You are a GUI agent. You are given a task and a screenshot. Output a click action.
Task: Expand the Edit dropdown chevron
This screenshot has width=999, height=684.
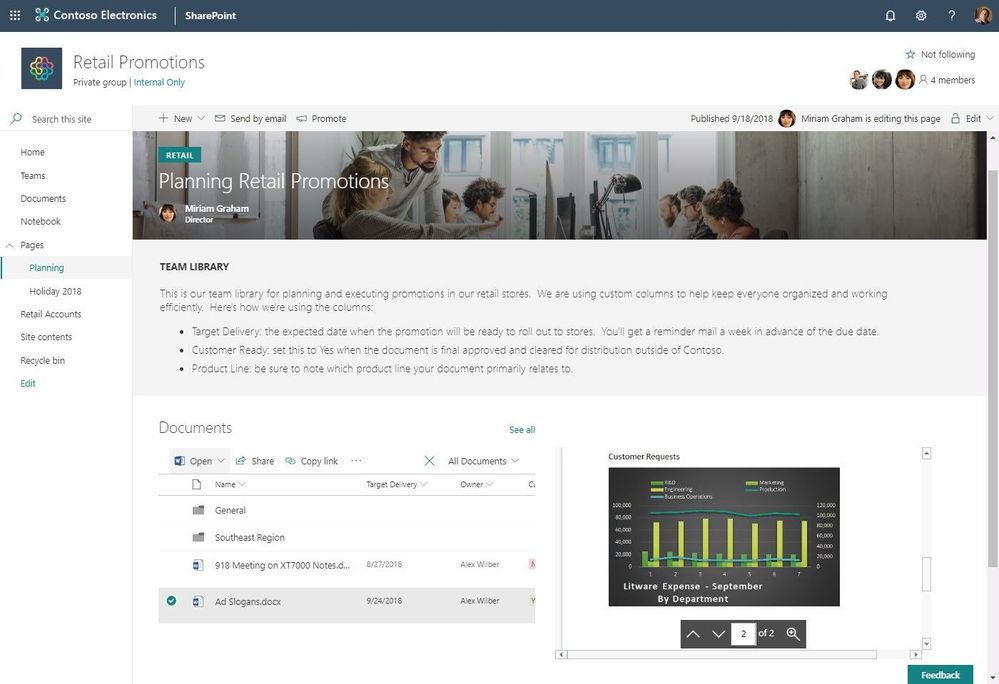click(x=989, y=118)
